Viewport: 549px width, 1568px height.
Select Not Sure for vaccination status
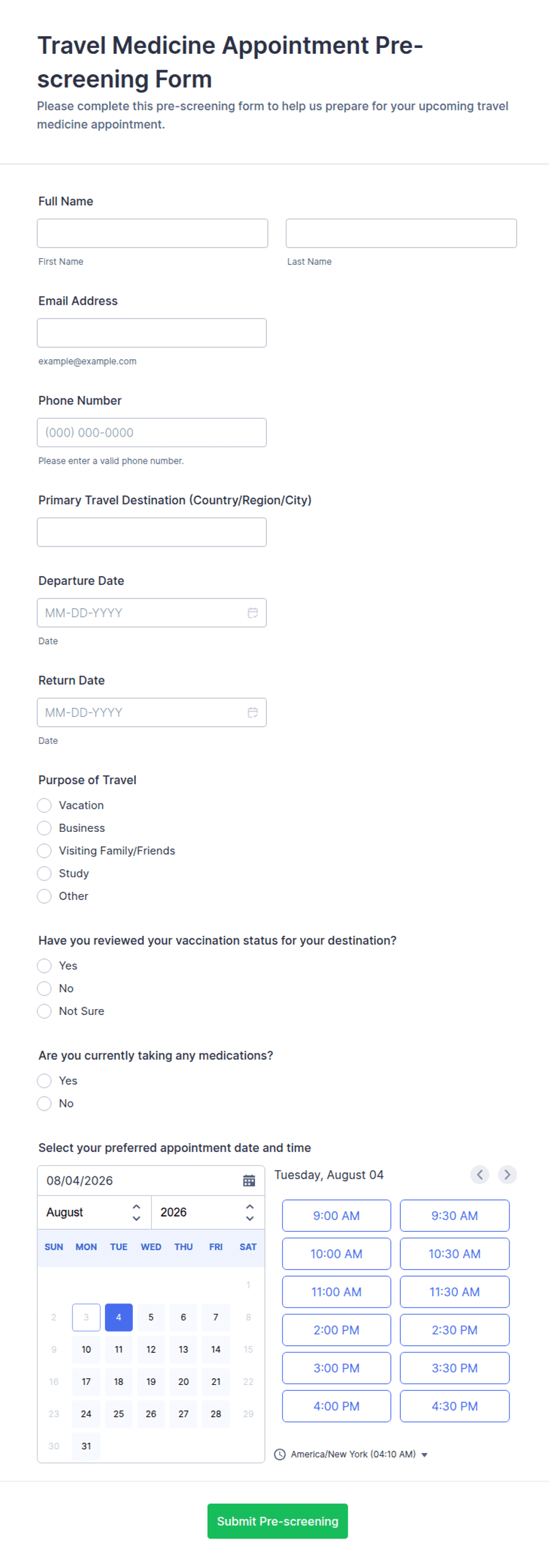[44, 1011]
